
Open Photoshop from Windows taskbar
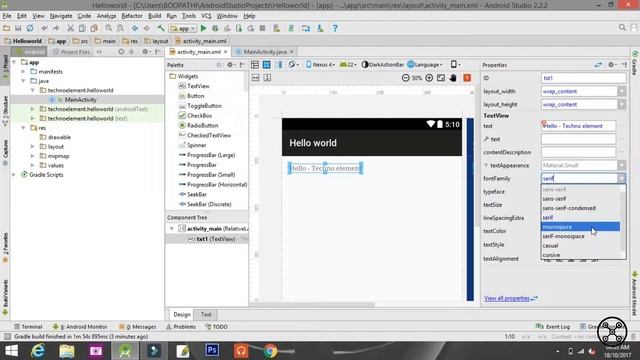pos(212,350)
